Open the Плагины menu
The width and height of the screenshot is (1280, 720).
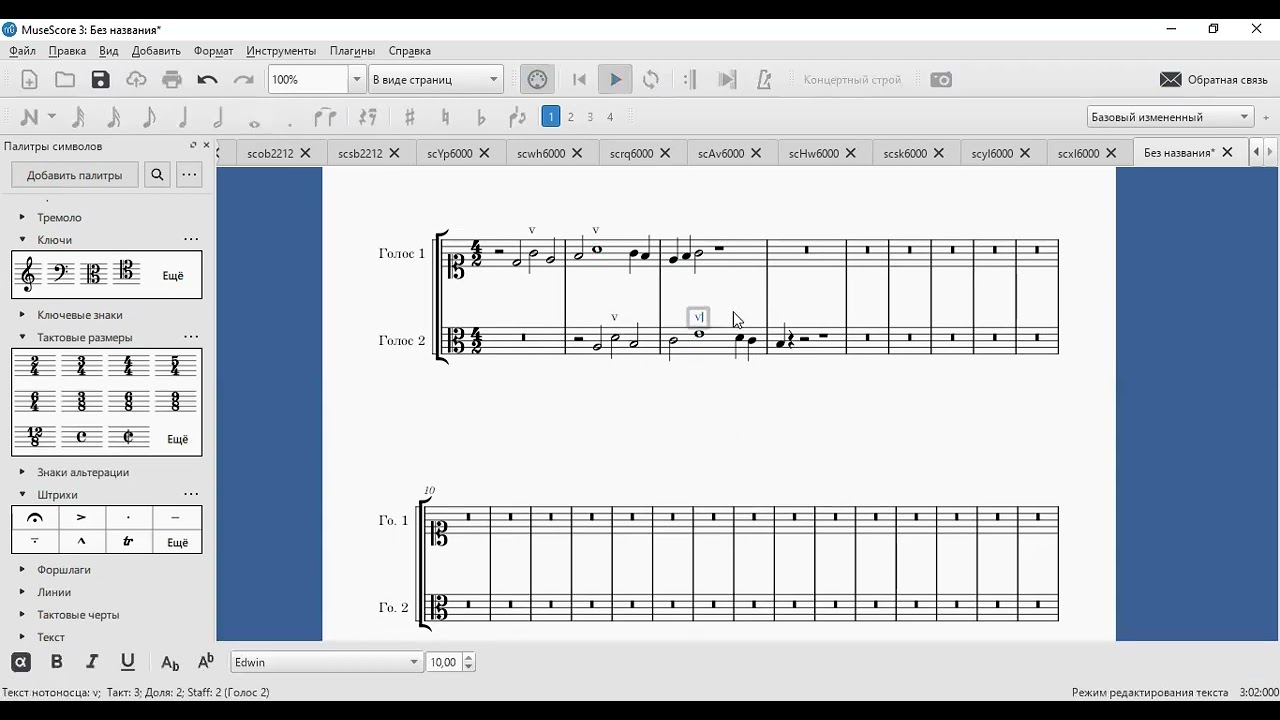pos(352,51)
